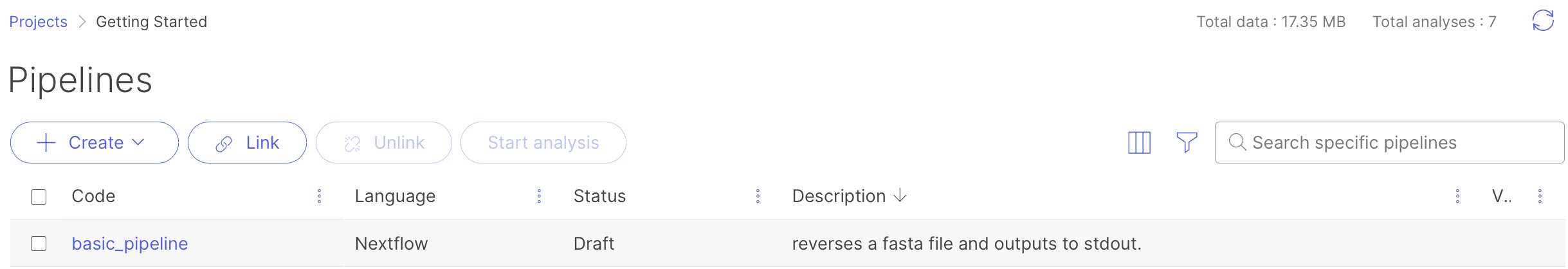1568x269 pixels.
Task: Open the Language column options menu
Action: (x=539, y=196)
